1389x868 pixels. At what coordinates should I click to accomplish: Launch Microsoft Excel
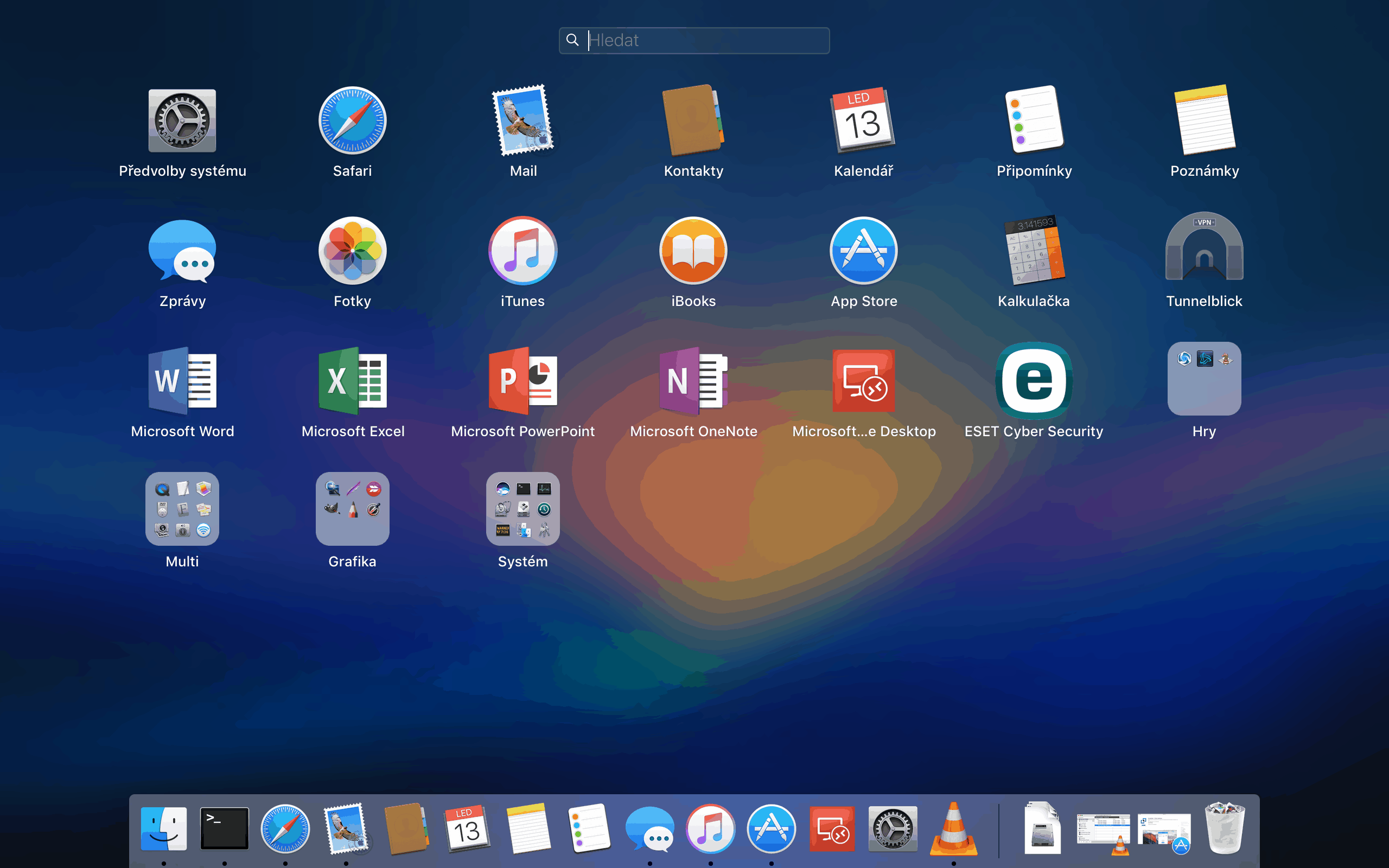(353, 381)
